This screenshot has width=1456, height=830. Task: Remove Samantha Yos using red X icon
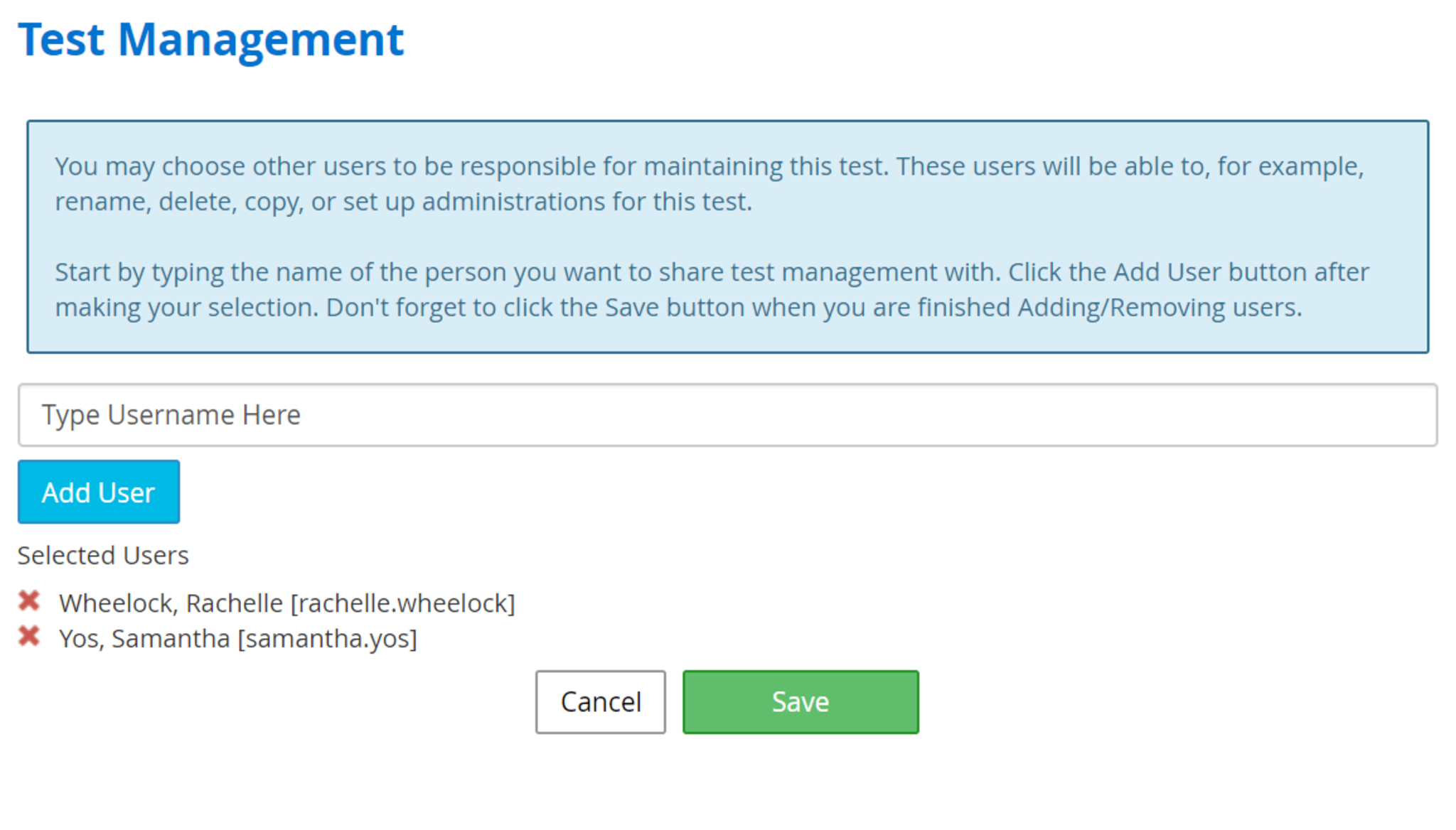[29, 636]
